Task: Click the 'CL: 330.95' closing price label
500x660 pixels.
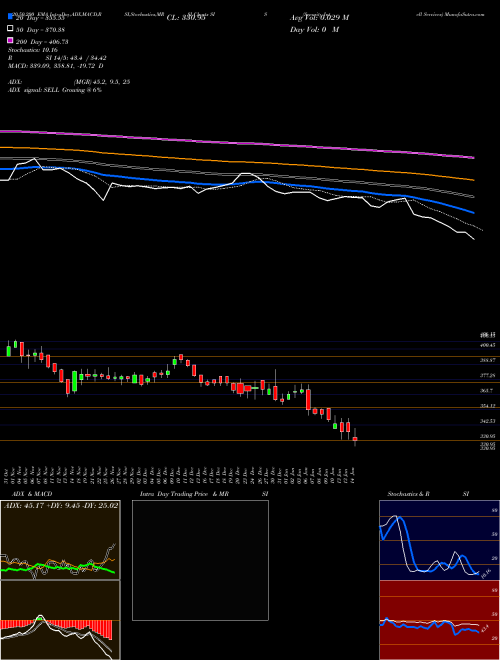Action: point(186,18)
